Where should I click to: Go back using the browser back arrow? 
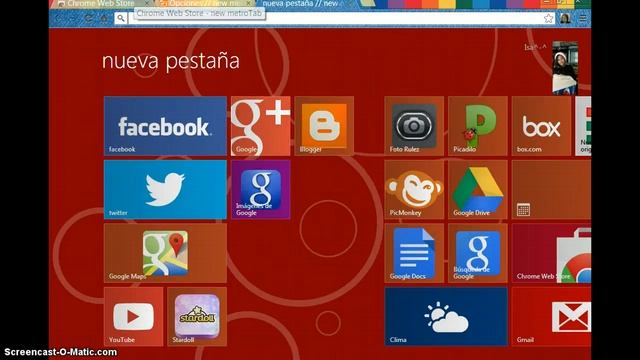[58, 18]
